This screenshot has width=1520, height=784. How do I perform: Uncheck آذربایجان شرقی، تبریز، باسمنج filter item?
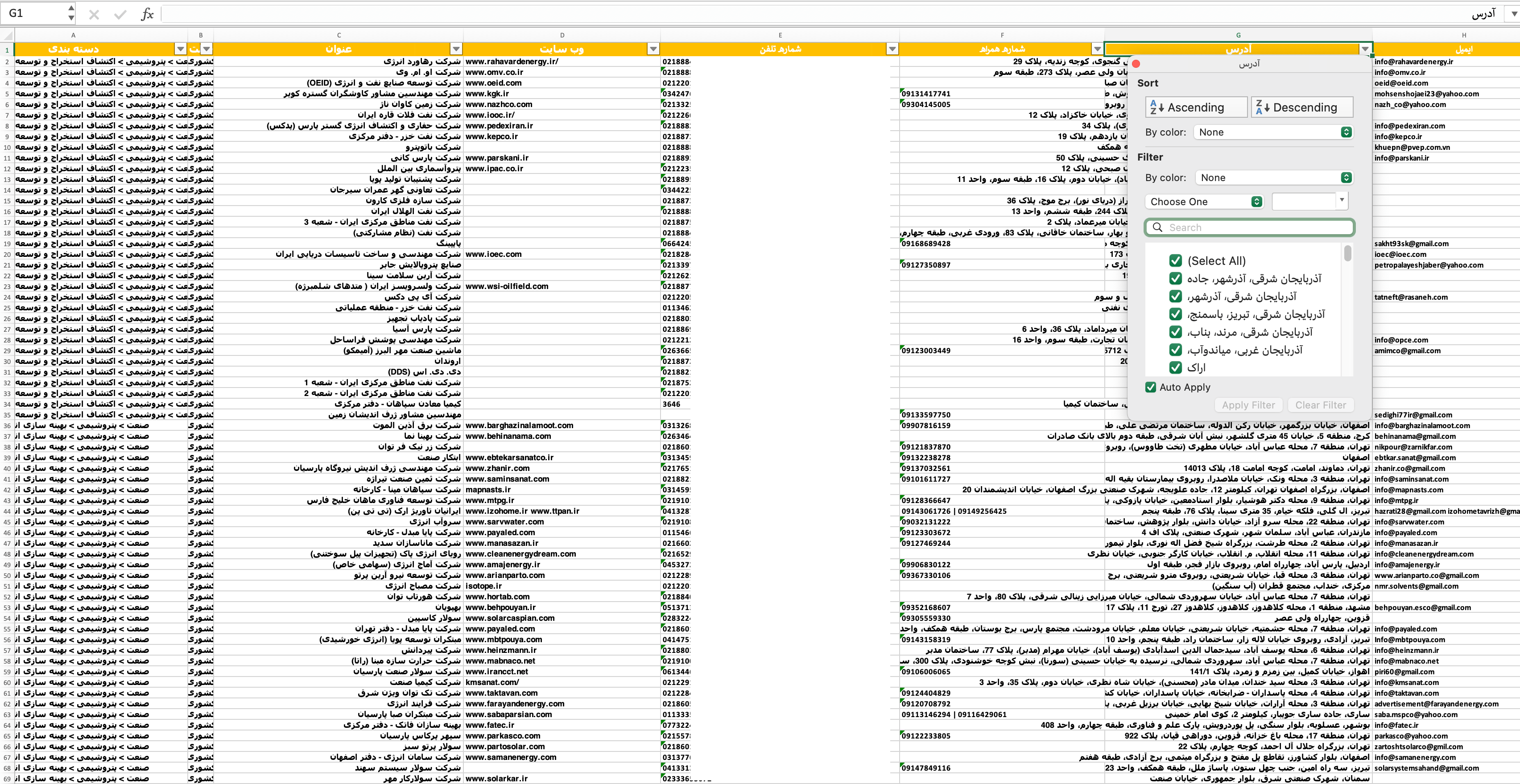pyautogui.click(x=1175, y=314)
